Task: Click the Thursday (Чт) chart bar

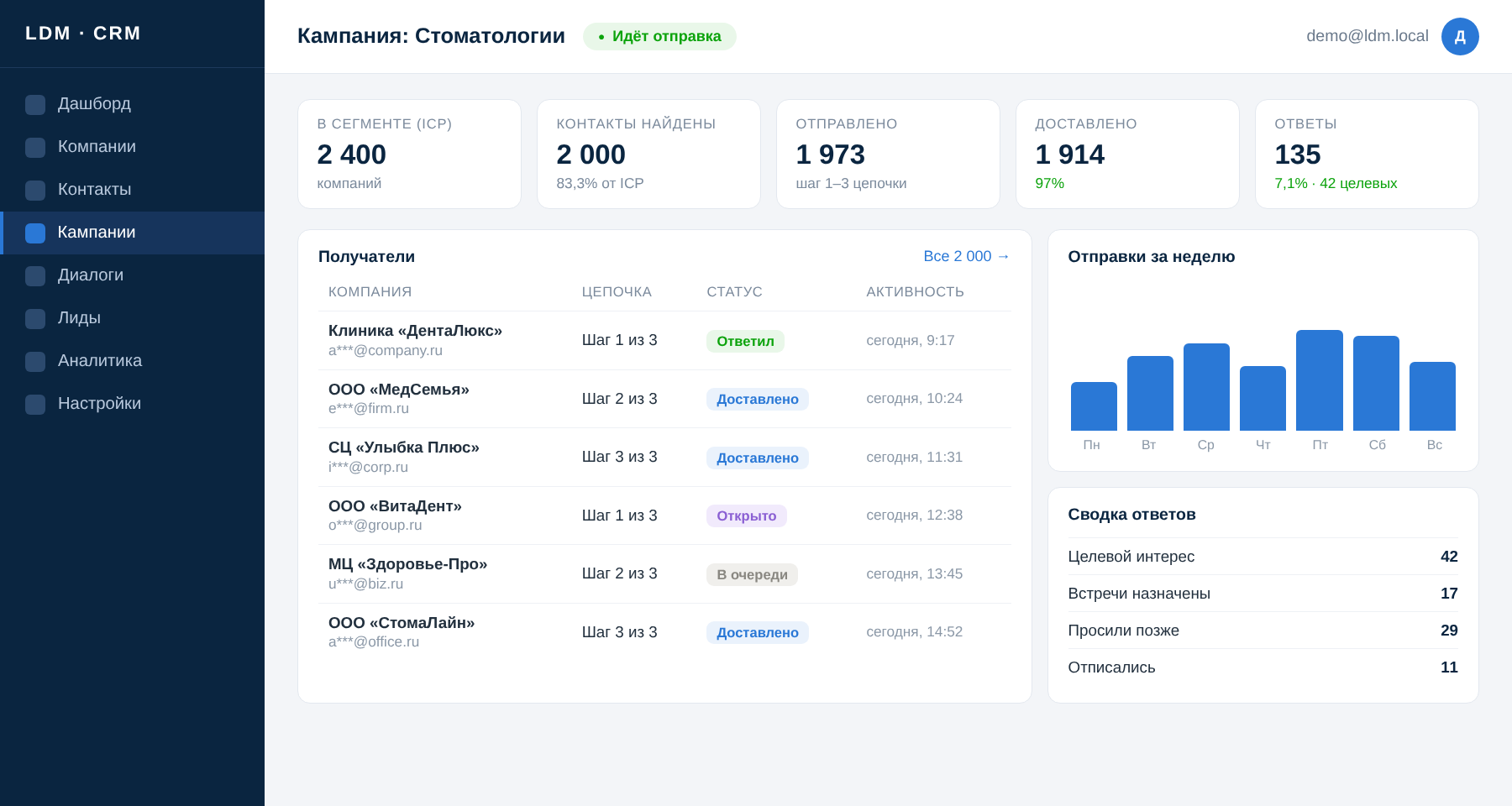Action: click(1263, 399)
